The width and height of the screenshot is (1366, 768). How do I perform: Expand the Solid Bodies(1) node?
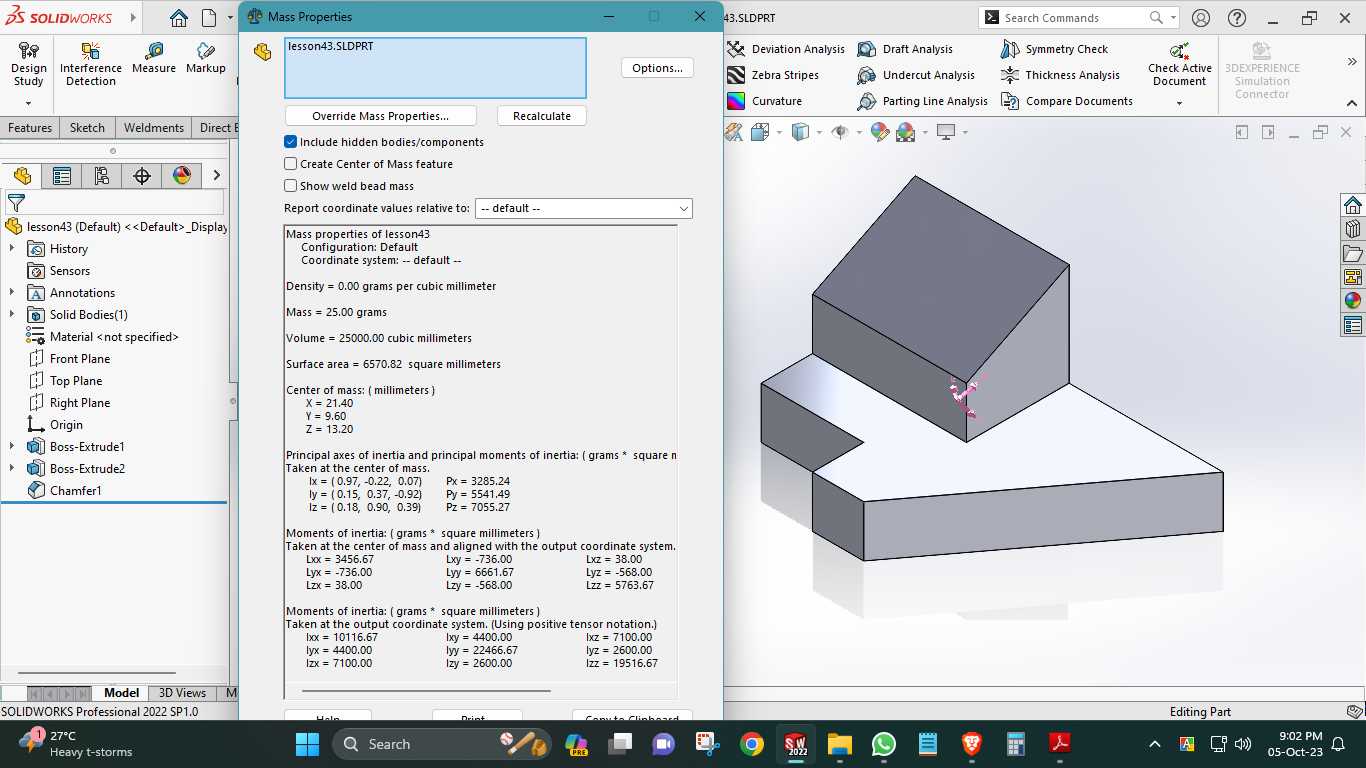tap(12, 315)
